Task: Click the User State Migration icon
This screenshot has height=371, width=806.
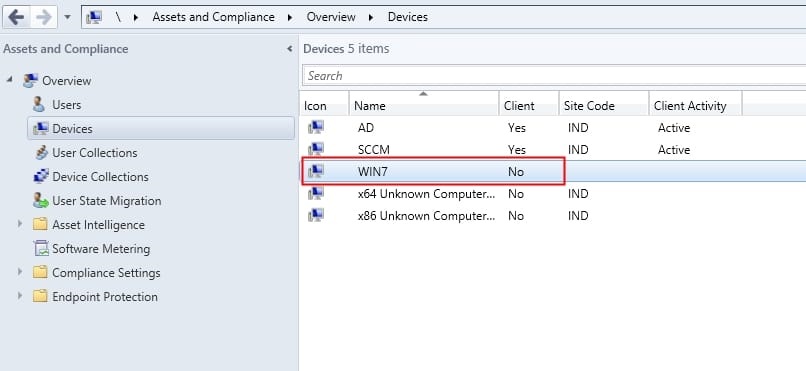Action: (x=41, y=200)
